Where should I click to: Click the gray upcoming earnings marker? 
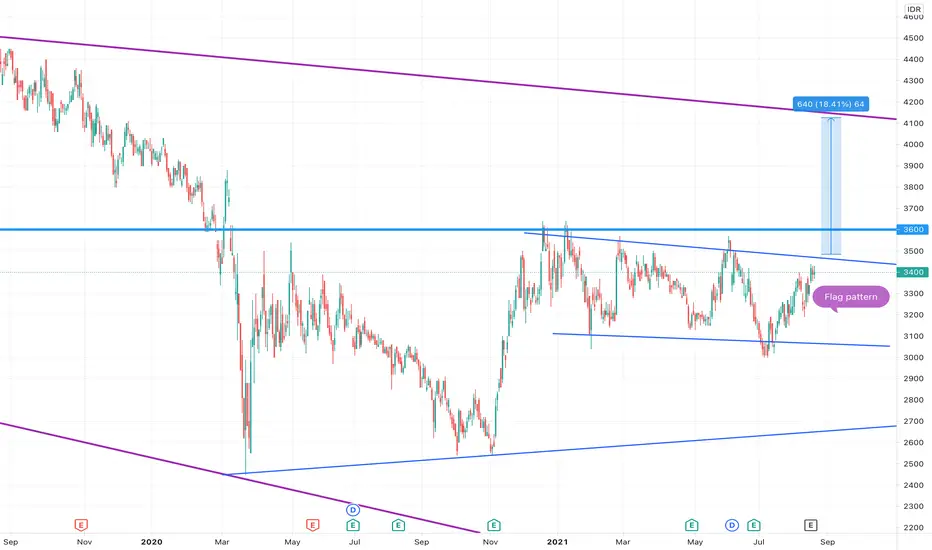811,525
